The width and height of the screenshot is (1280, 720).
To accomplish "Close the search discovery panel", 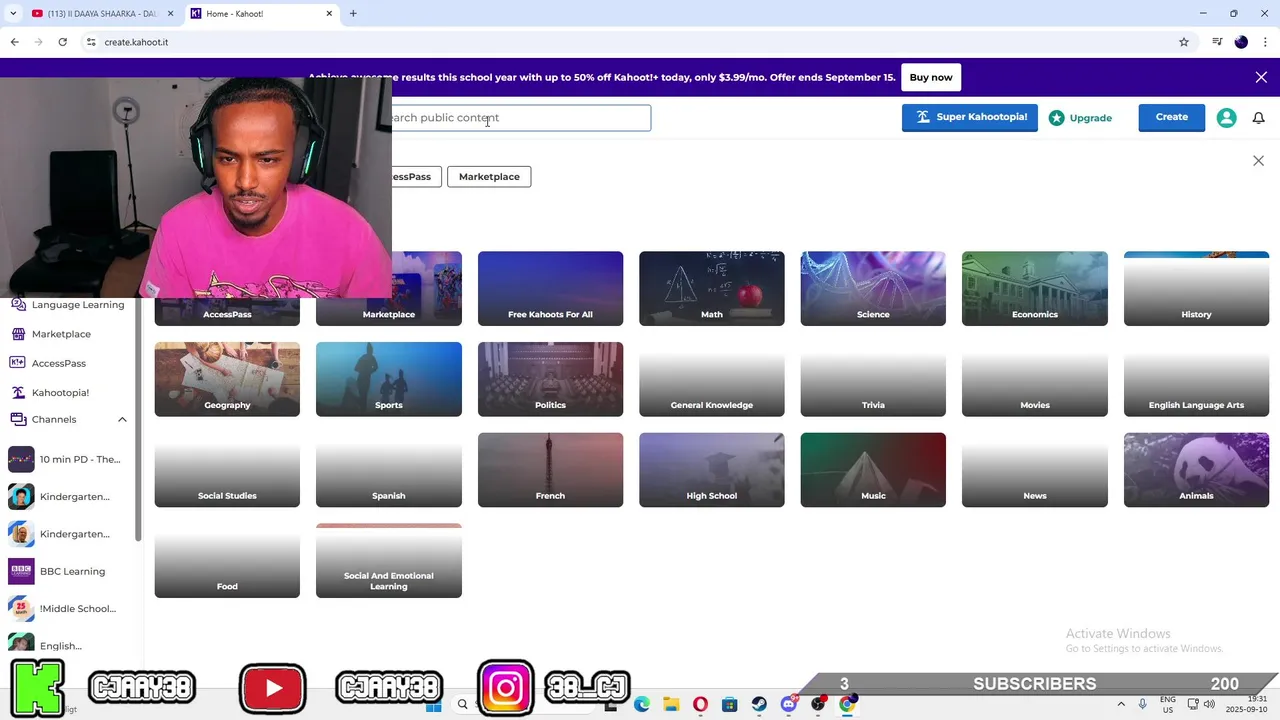I will 1258,161.
